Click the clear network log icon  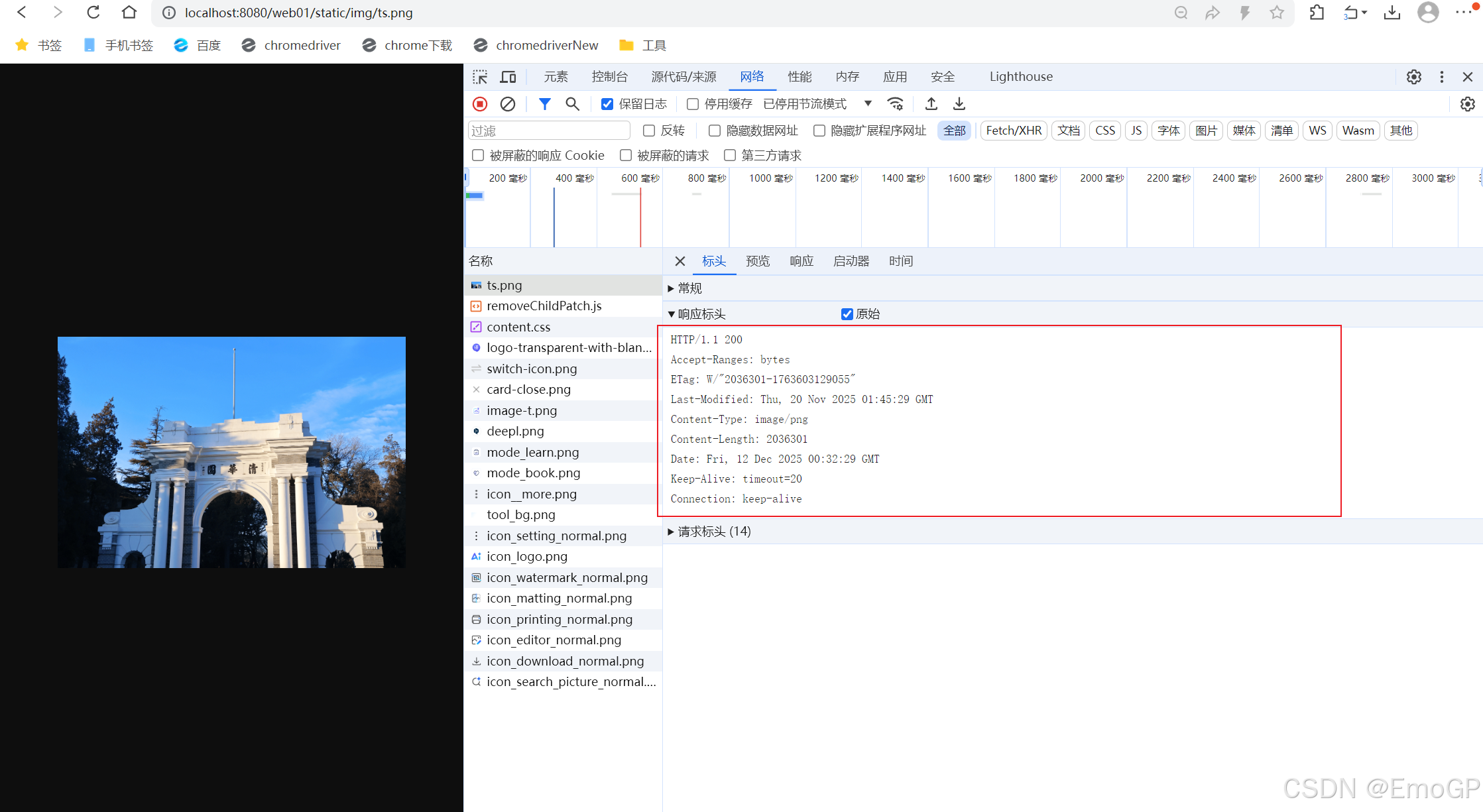click(508, 104)
